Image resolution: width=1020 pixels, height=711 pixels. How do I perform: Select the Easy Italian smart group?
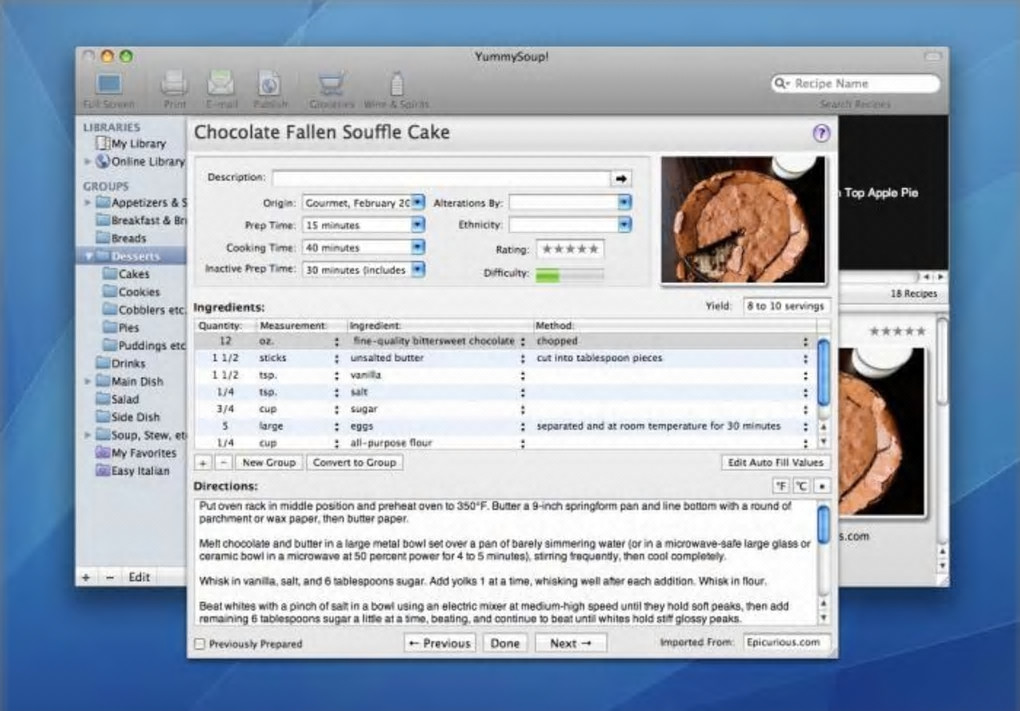point(133,471)
